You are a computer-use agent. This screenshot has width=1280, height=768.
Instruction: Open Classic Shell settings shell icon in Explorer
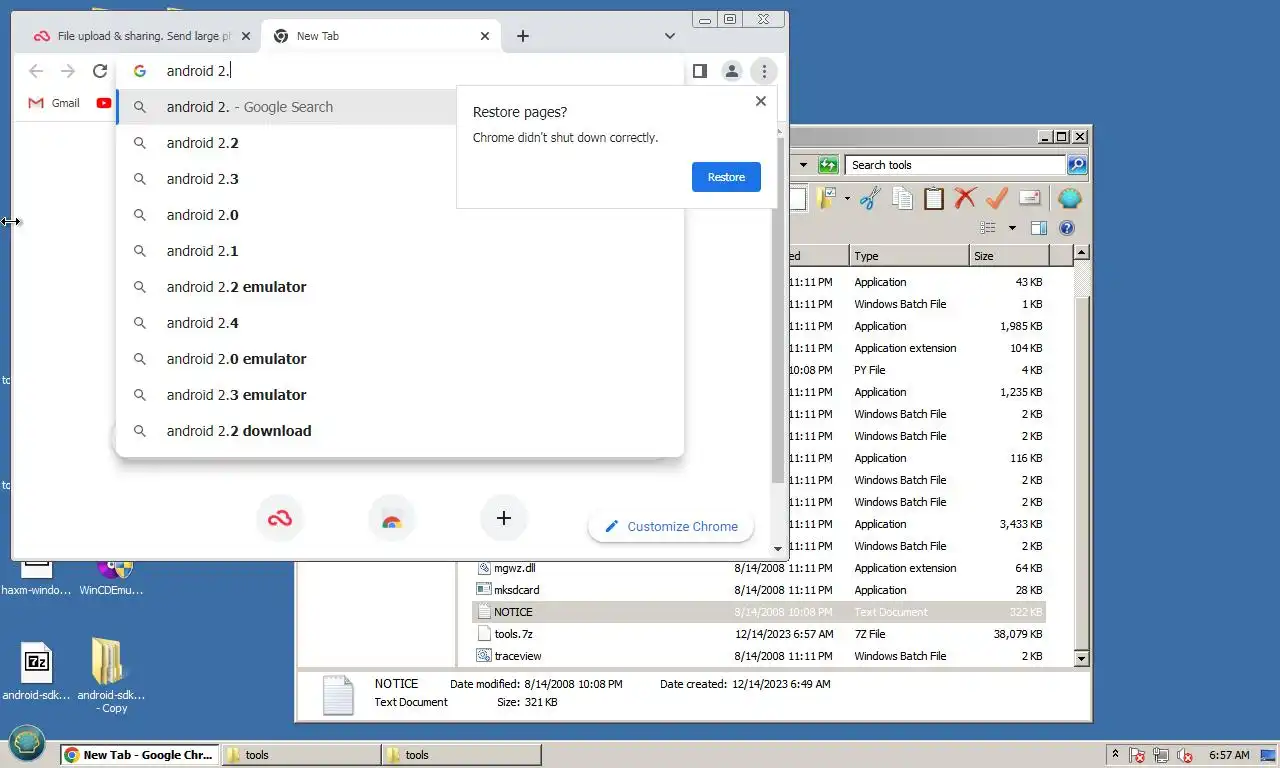click(x=1069, y=198)
